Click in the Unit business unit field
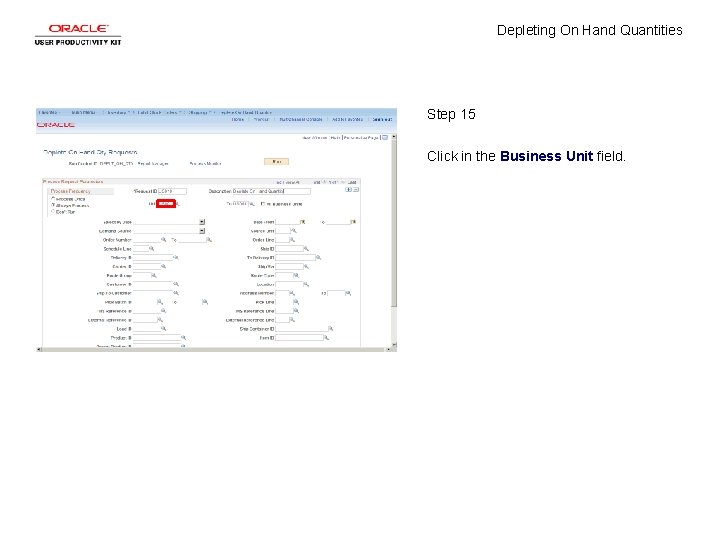This screenshot has width=720, height=540. (x=166, y=203)
